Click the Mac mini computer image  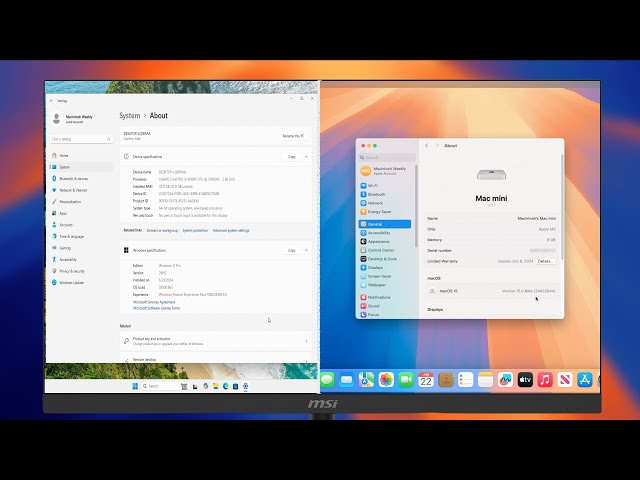[x=491, y=175]
